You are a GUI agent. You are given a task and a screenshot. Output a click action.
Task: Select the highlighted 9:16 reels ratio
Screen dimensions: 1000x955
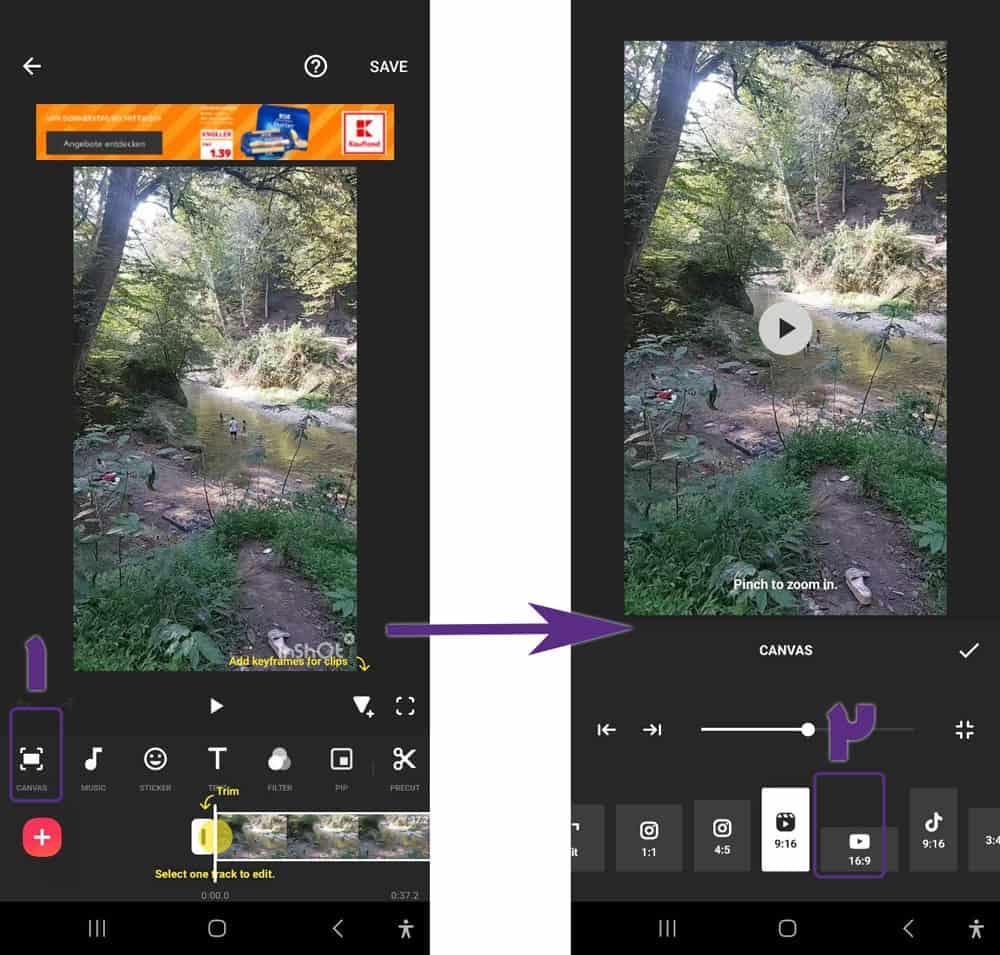click(785, 829)
